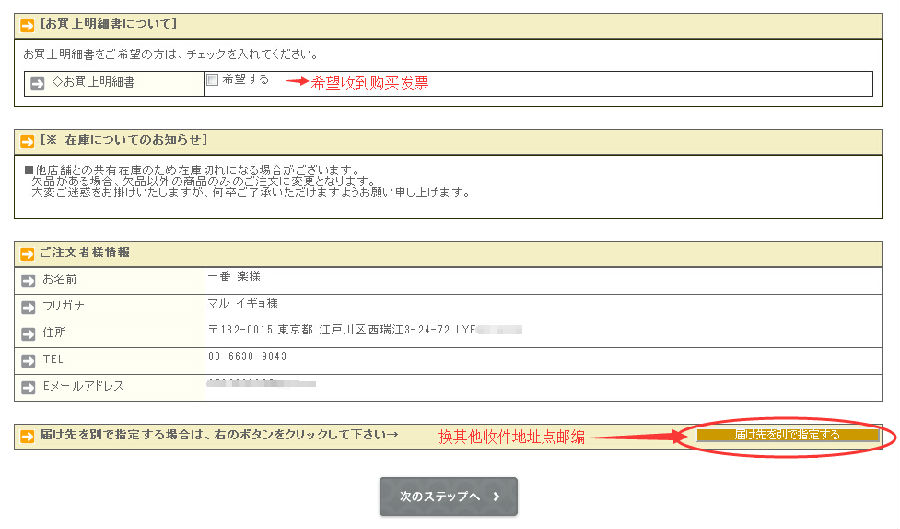Click the grey arrow icon next to TEL
Viewport: 900px width, 529px height.
28,359
